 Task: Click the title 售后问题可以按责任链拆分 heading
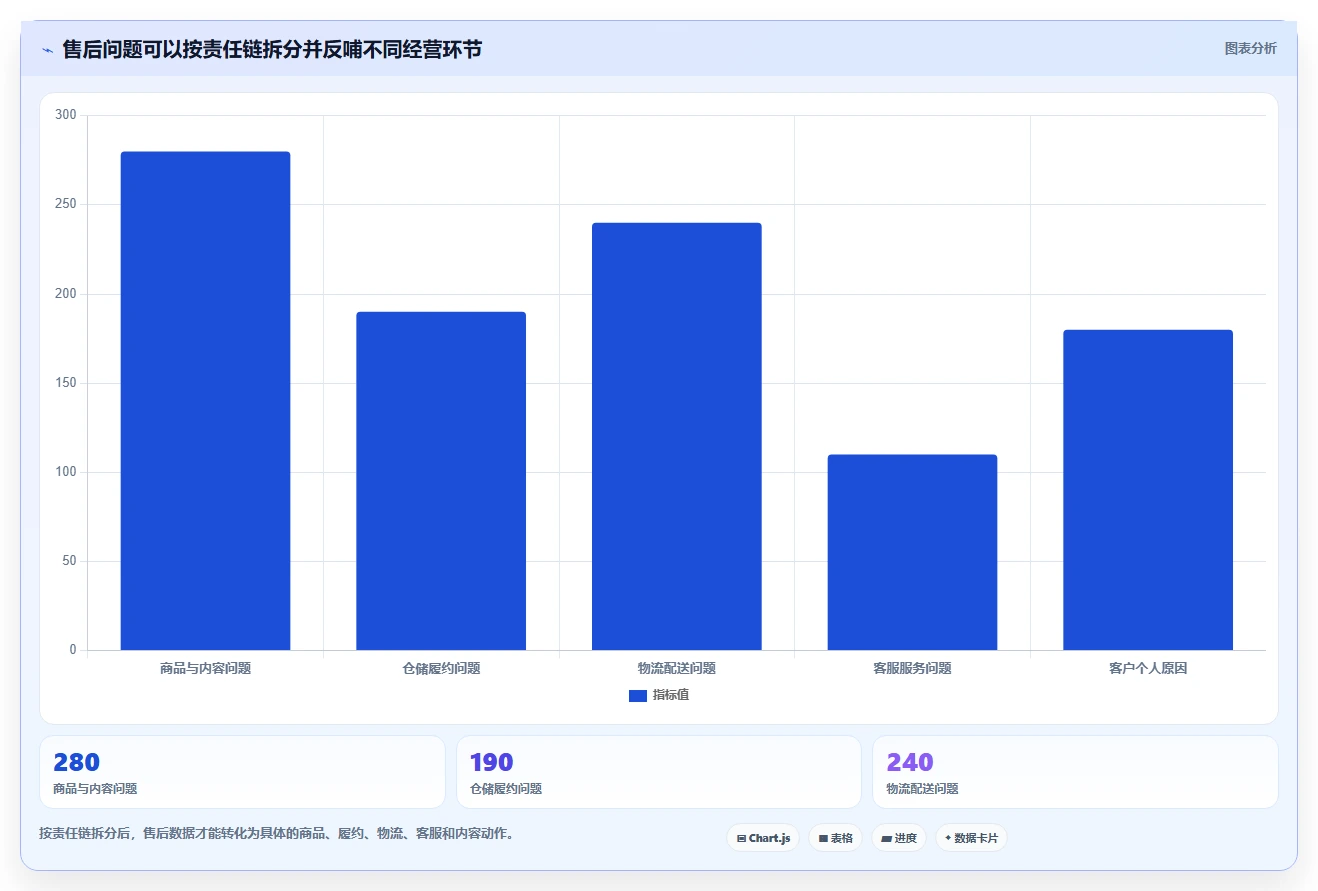(x=272, y=49)
